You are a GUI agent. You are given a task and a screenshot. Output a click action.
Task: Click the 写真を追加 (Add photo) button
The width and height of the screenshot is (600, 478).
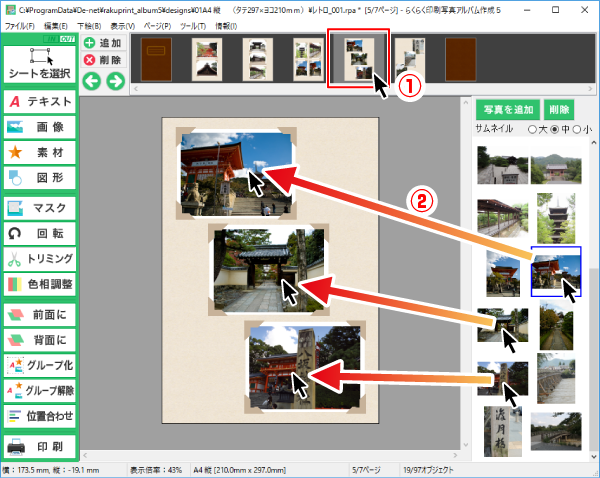(507, 109)
